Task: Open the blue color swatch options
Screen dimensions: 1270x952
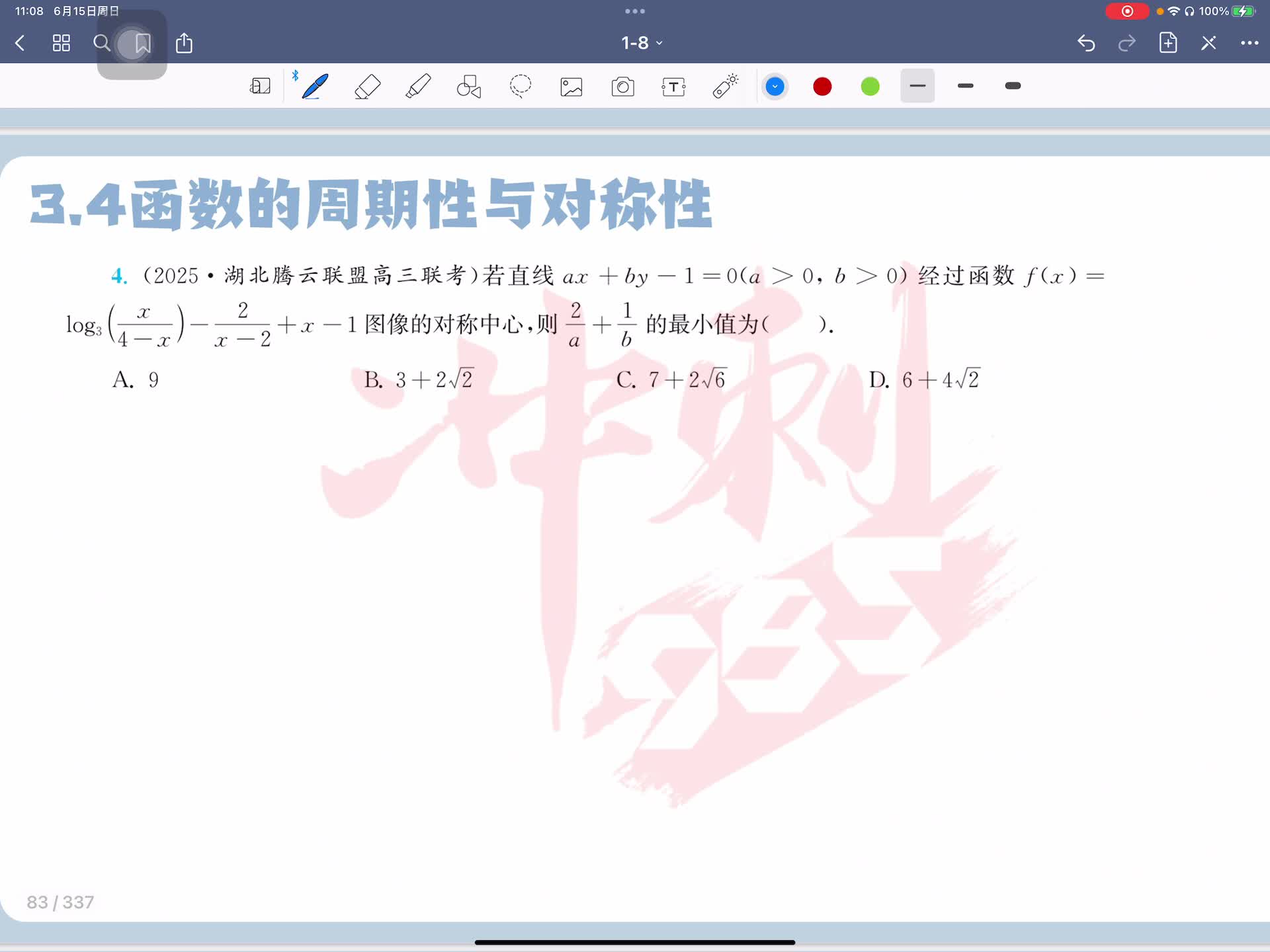Action: (775, 87)
